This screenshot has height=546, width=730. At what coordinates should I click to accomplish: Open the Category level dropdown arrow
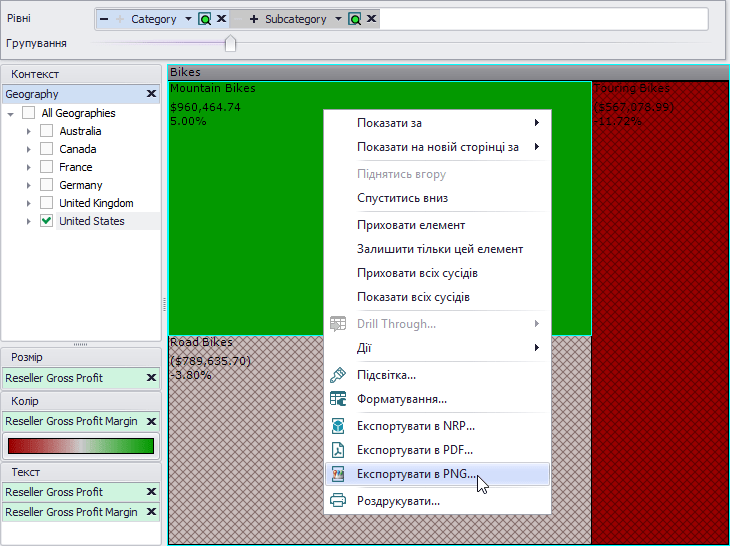[x=188, y=19]
